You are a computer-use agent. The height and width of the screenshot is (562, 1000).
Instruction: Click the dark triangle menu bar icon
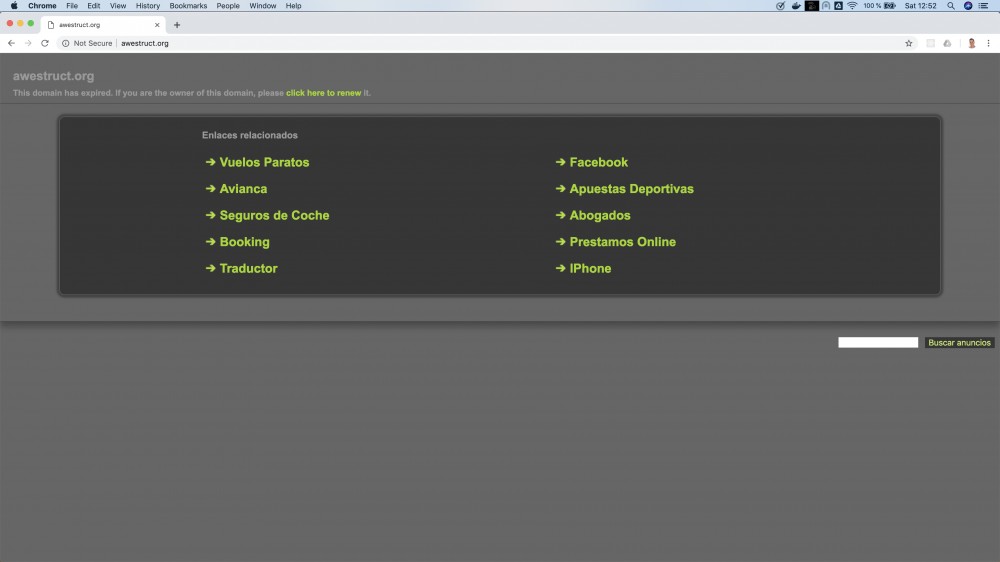(x=838, y=6)
